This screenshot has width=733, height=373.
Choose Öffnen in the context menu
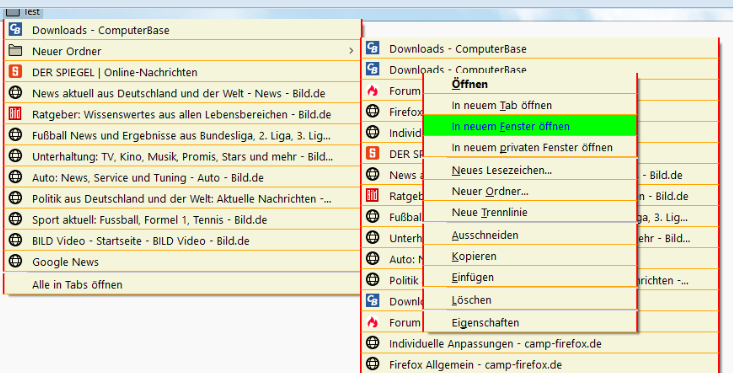pyautogui.click(x=530, y=84)
